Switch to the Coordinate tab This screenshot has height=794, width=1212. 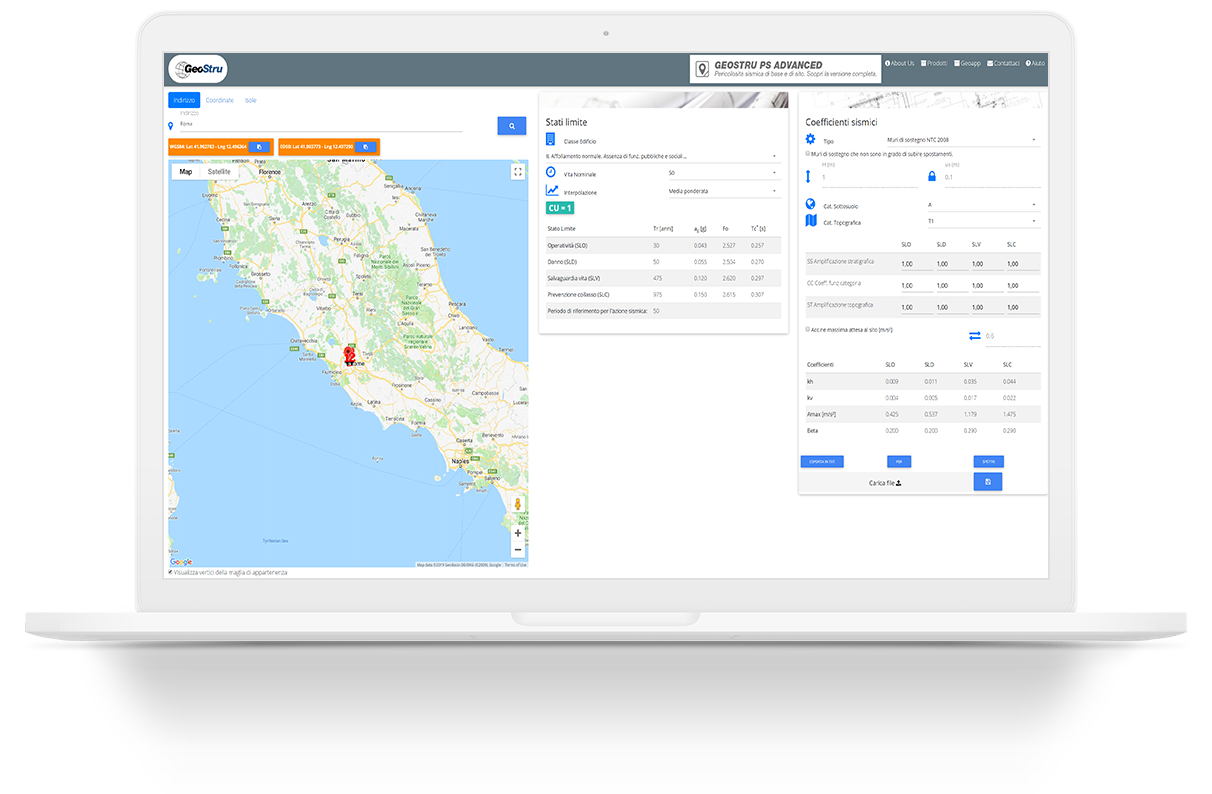tap(220, 100)
